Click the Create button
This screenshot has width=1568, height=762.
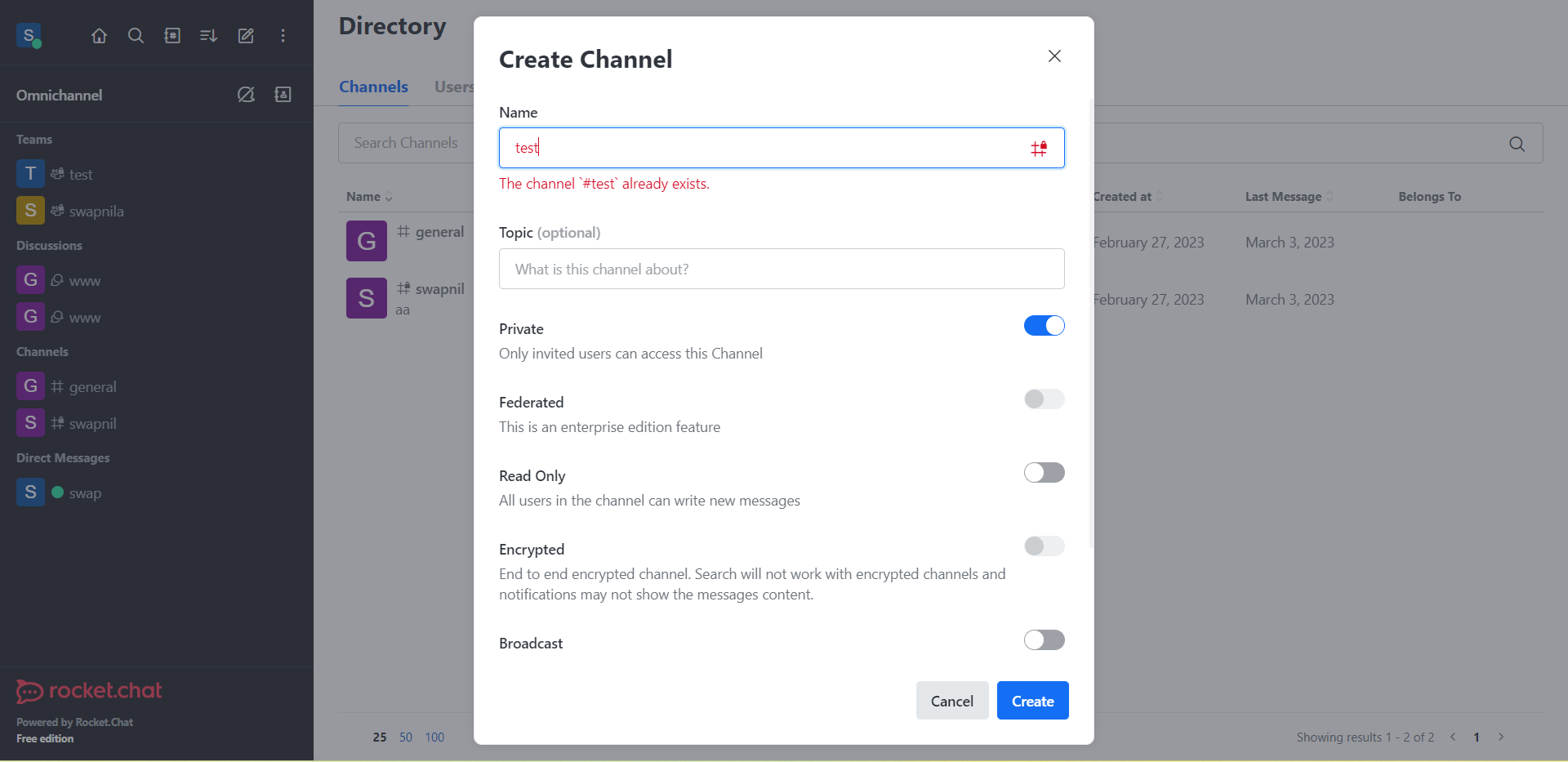(1032, 700)
